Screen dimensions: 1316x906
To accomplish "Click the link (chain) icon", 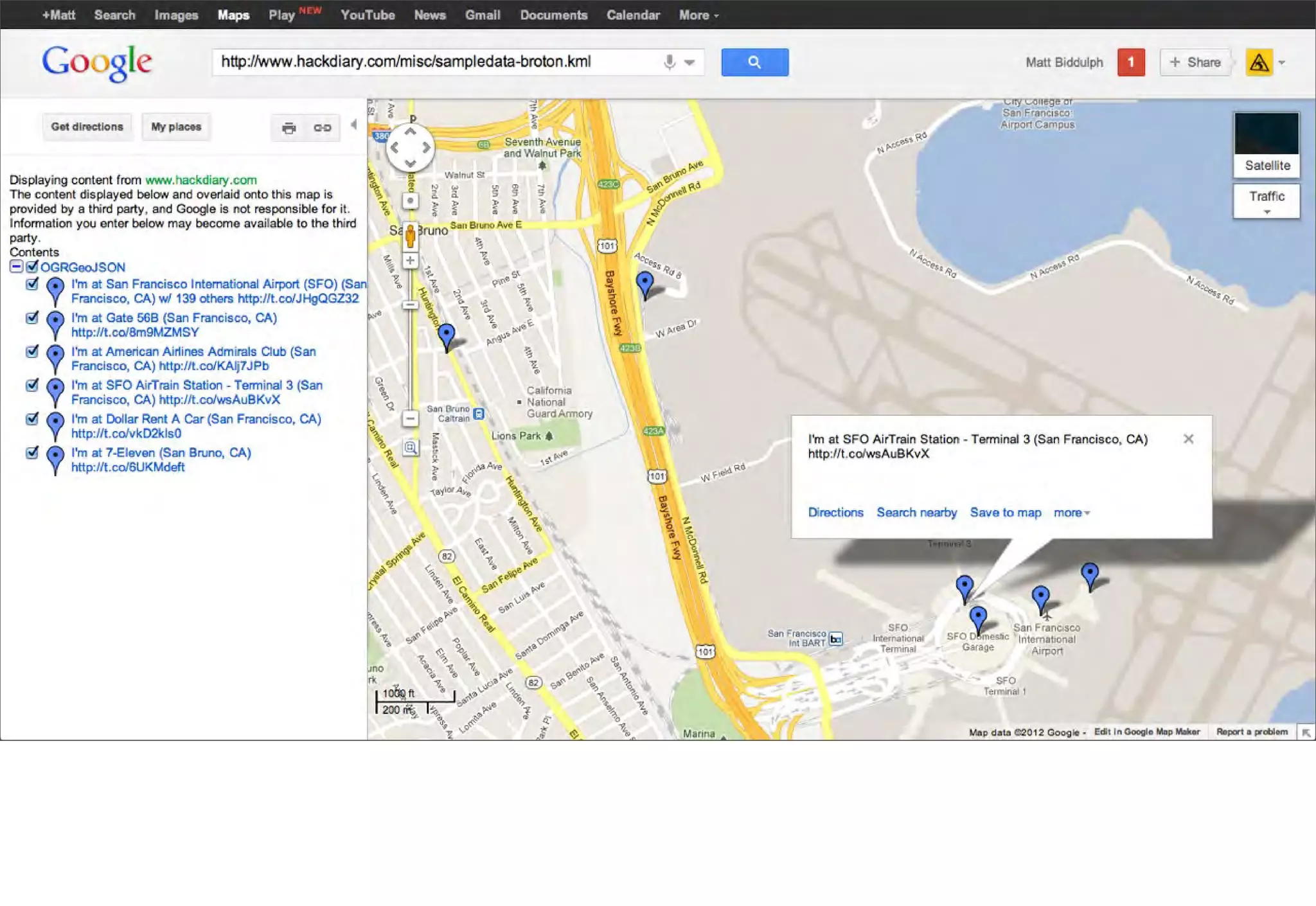I will (322, 128).
